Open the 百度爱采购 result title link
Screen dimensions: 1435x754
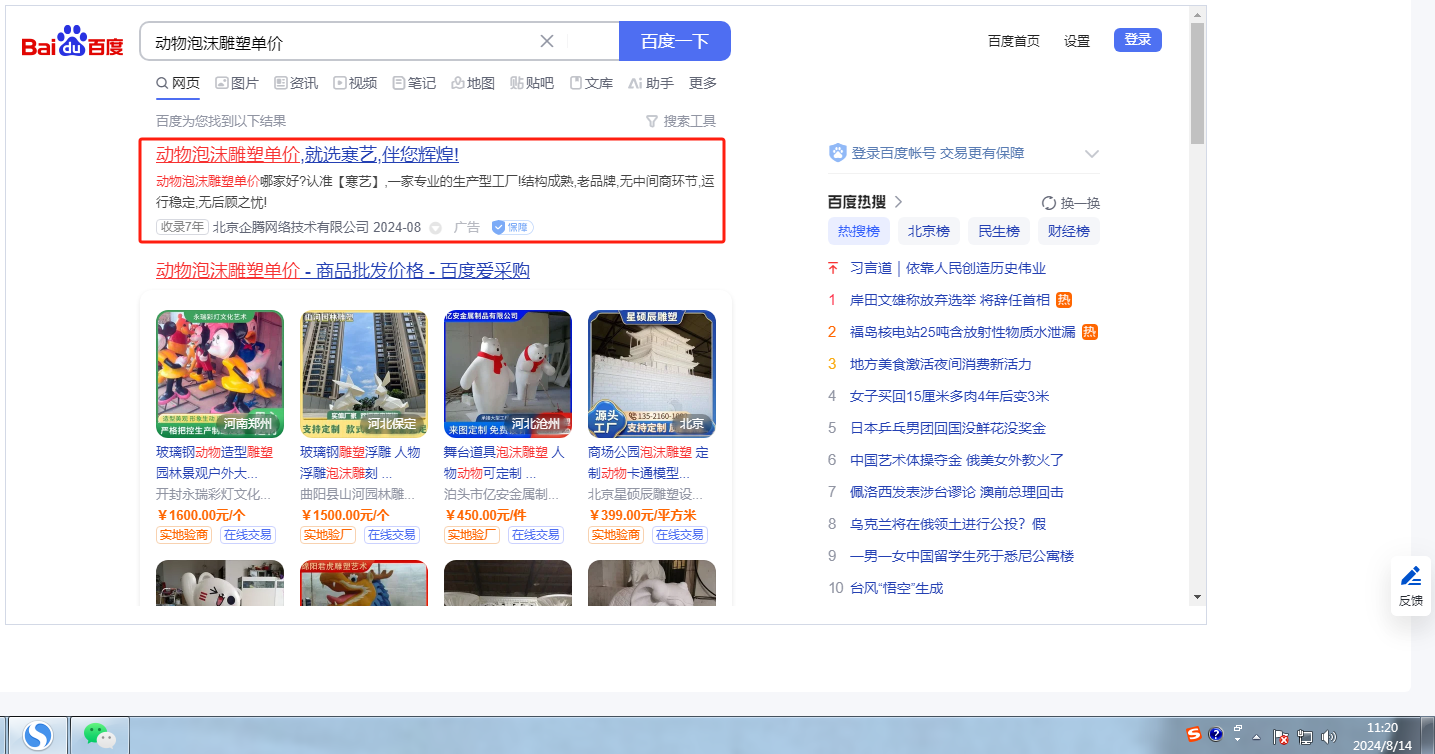[343, 270]
